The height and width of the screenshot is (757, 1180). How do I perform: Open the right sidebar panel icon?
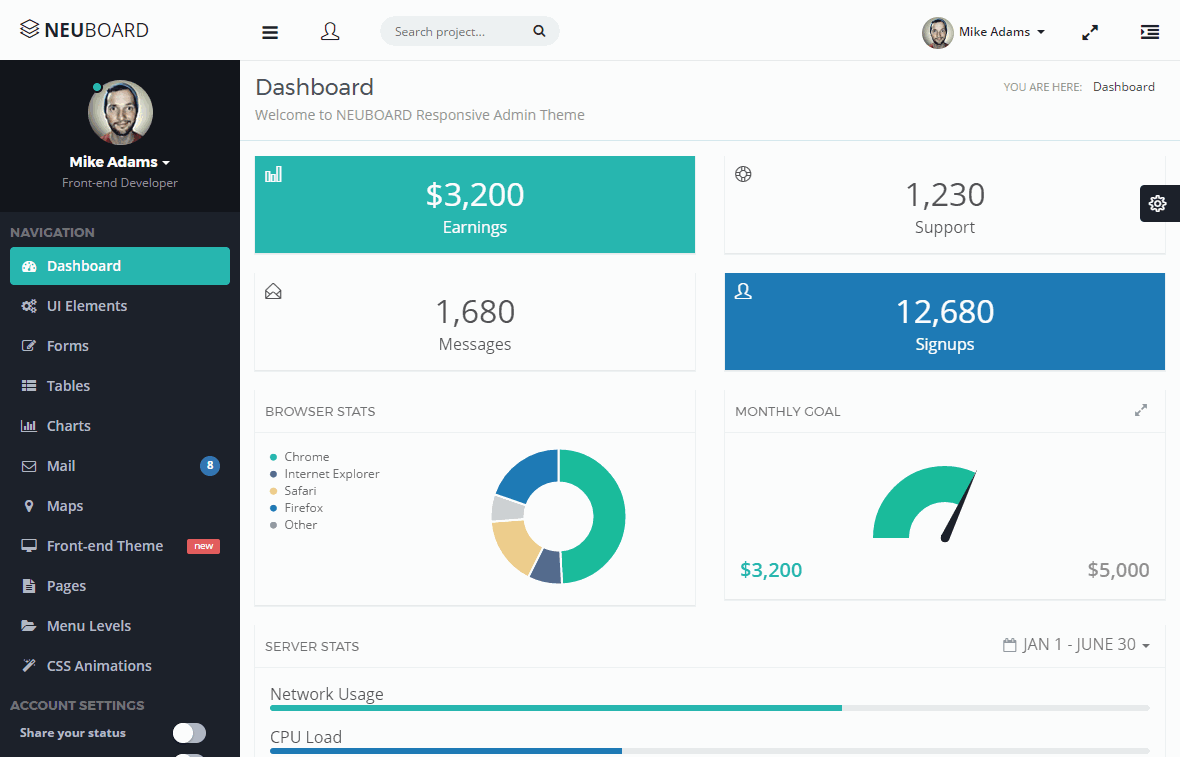click(1149, 31)
